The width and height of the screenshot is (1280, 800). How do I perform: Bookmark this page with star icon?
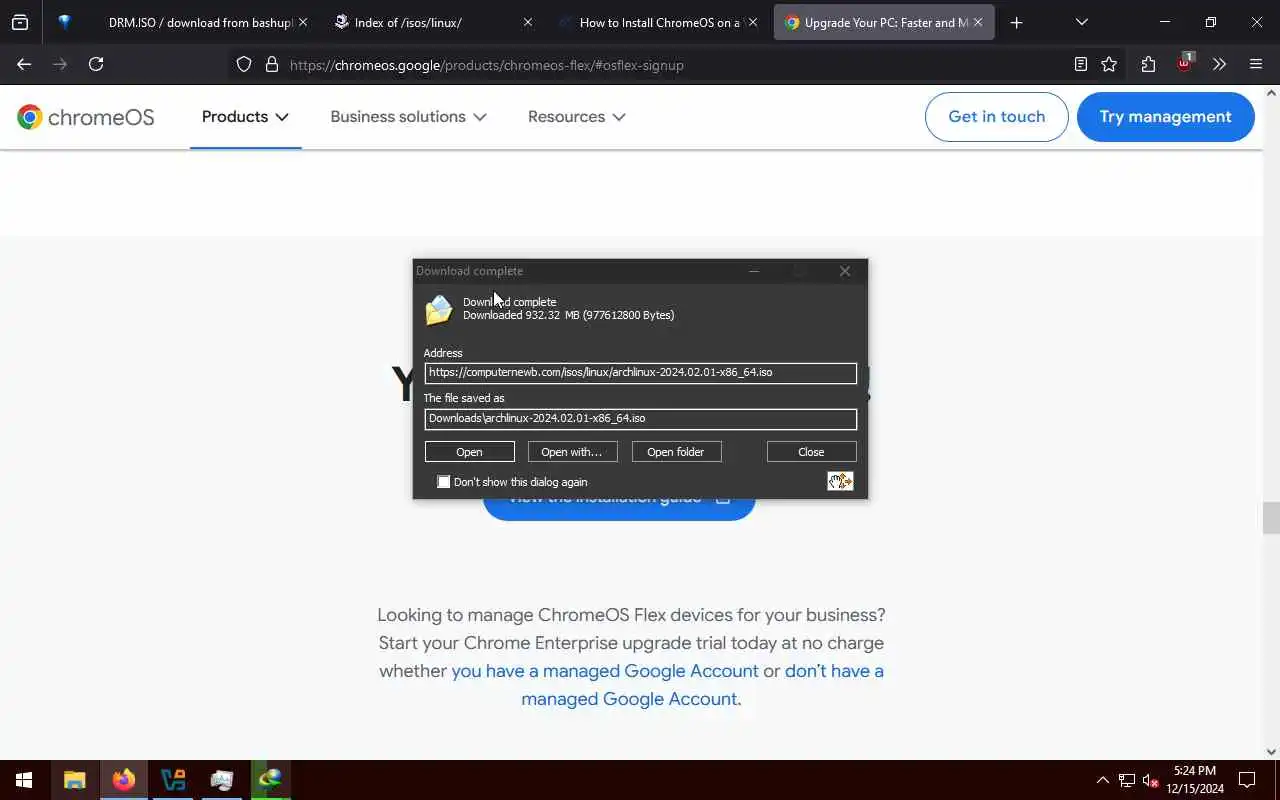point(1109,64)
